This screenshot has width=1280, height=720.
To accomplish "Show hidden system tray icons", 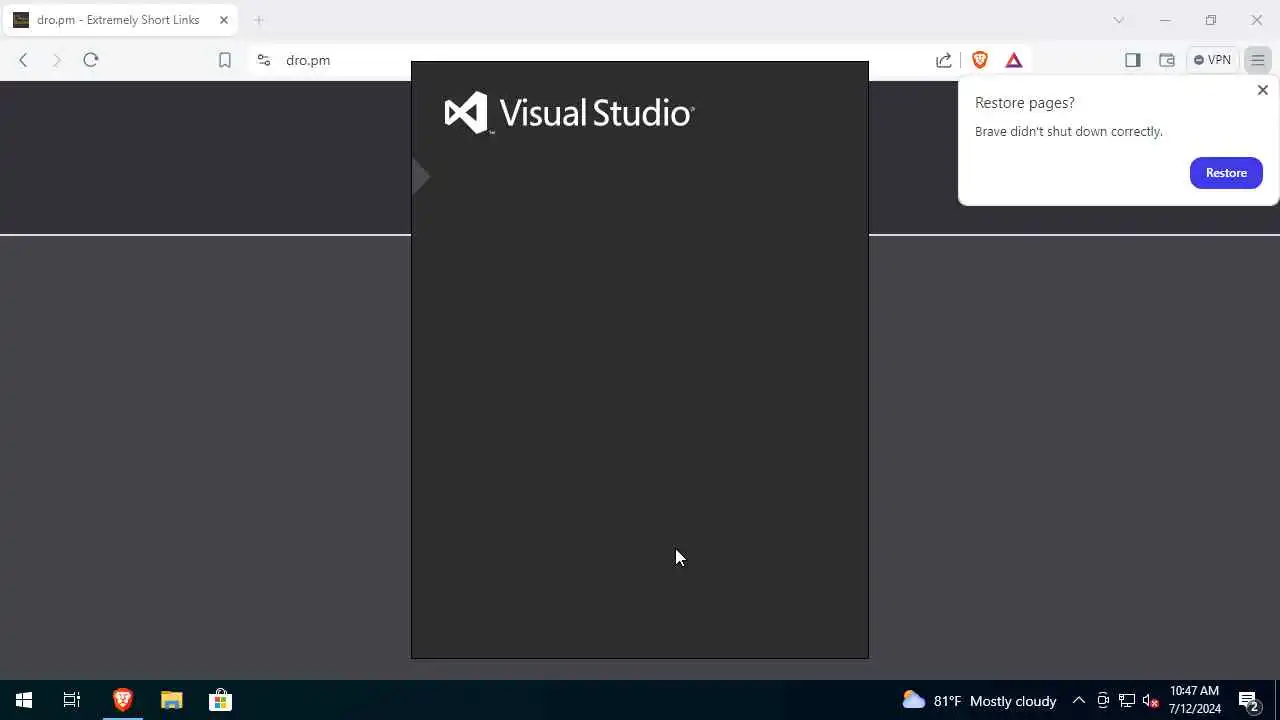I will [1079, 701].
